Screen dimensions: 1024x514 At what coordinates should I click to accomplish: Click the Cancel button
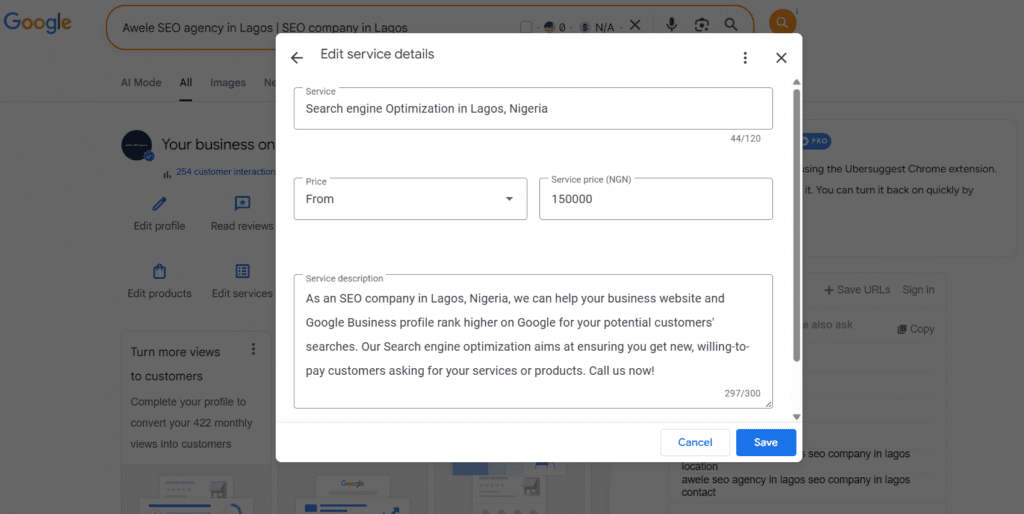695,442
